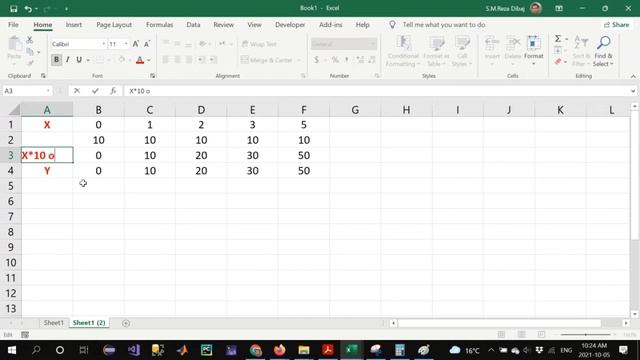Open the underline style dropdown arrow
Screen dimensions: 640x360
pos(88,60)
